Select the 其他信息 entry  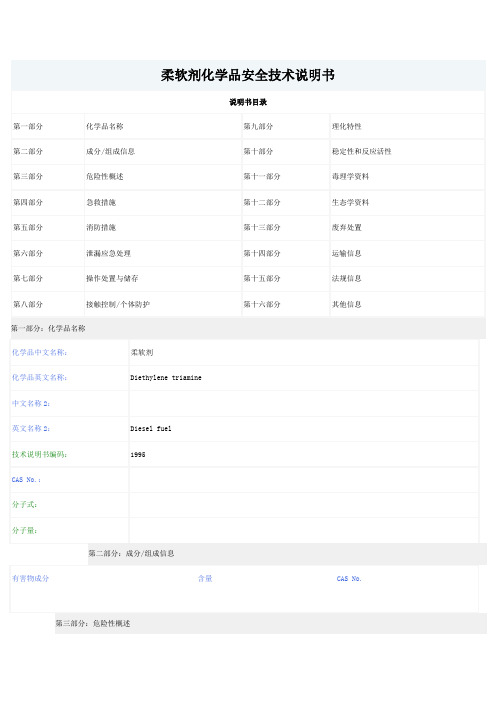(x=347, y=304)
